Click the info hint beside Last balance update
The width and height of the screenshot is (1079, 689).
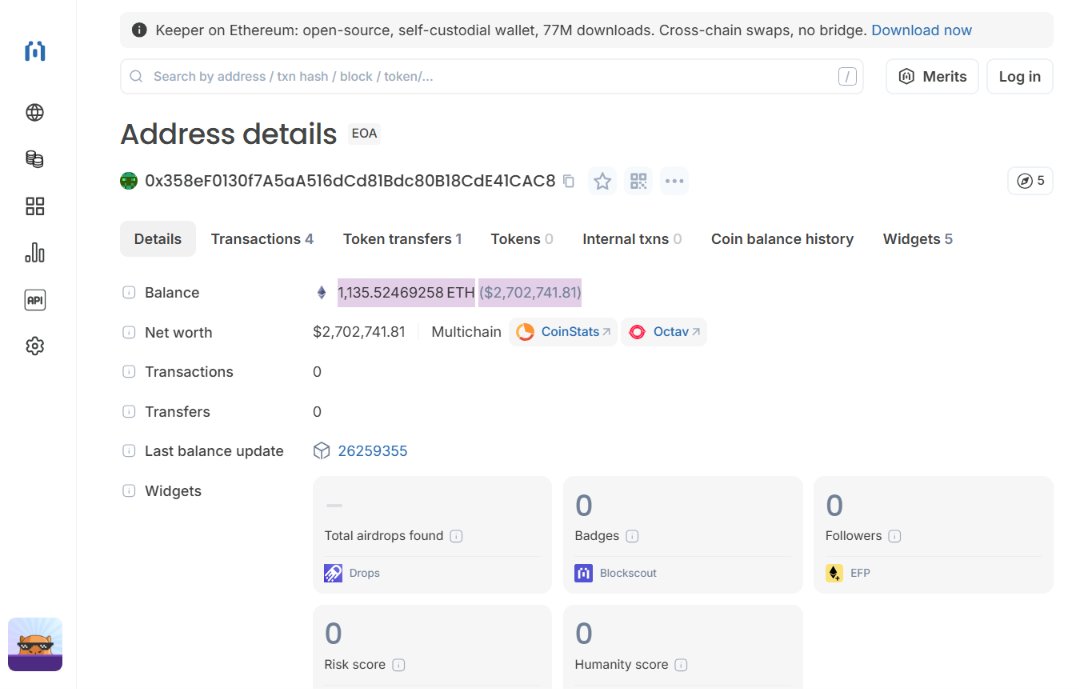(129, 451)
